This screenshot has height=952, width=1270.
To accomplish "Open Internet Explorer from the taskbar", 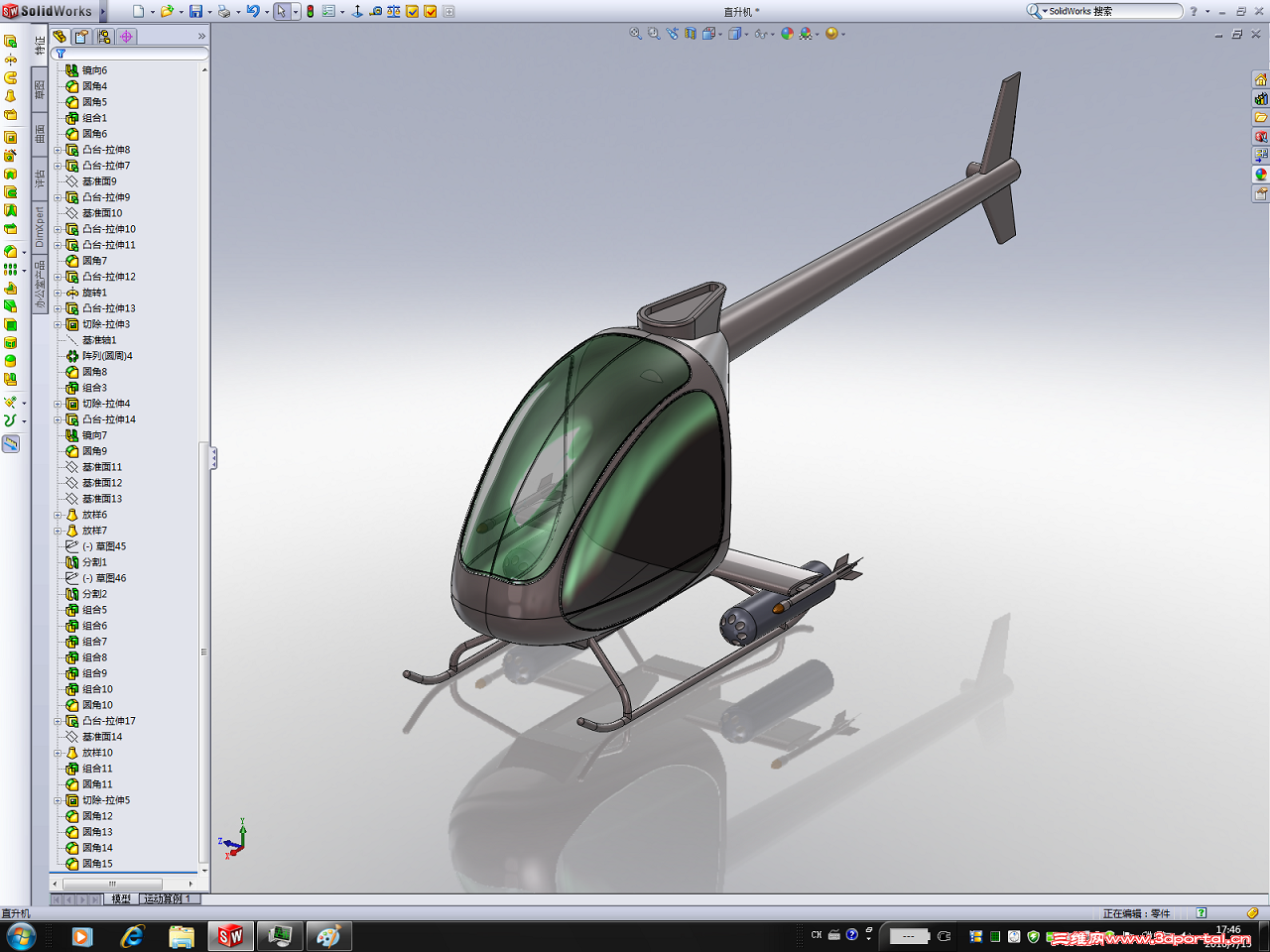I will tap(132, 936).
